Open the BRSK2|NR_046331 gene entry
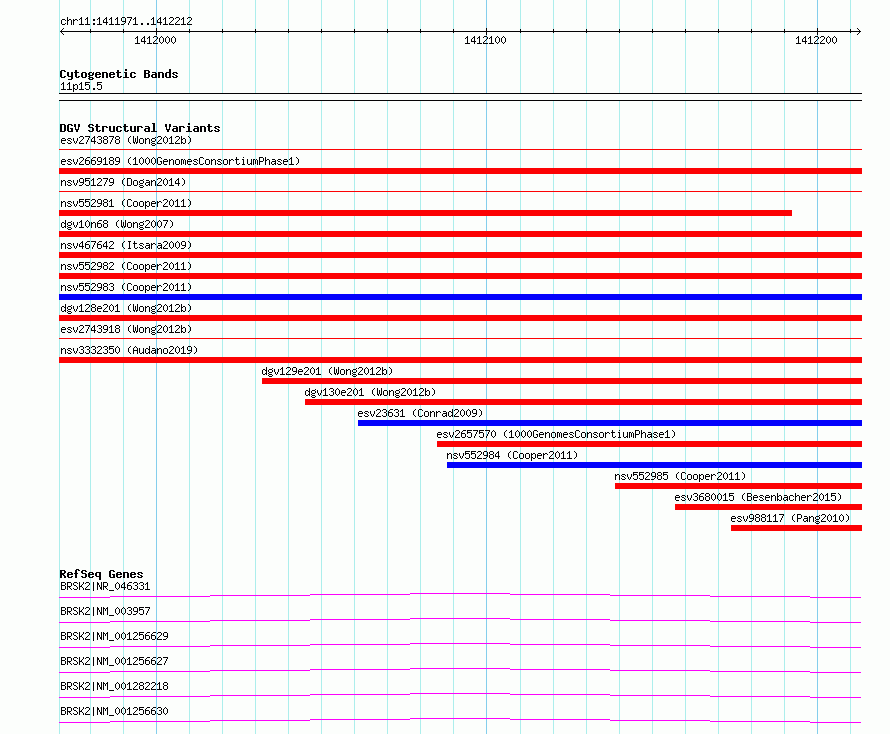The height and width of the screenshot is (734, 890). coord(105,586)
